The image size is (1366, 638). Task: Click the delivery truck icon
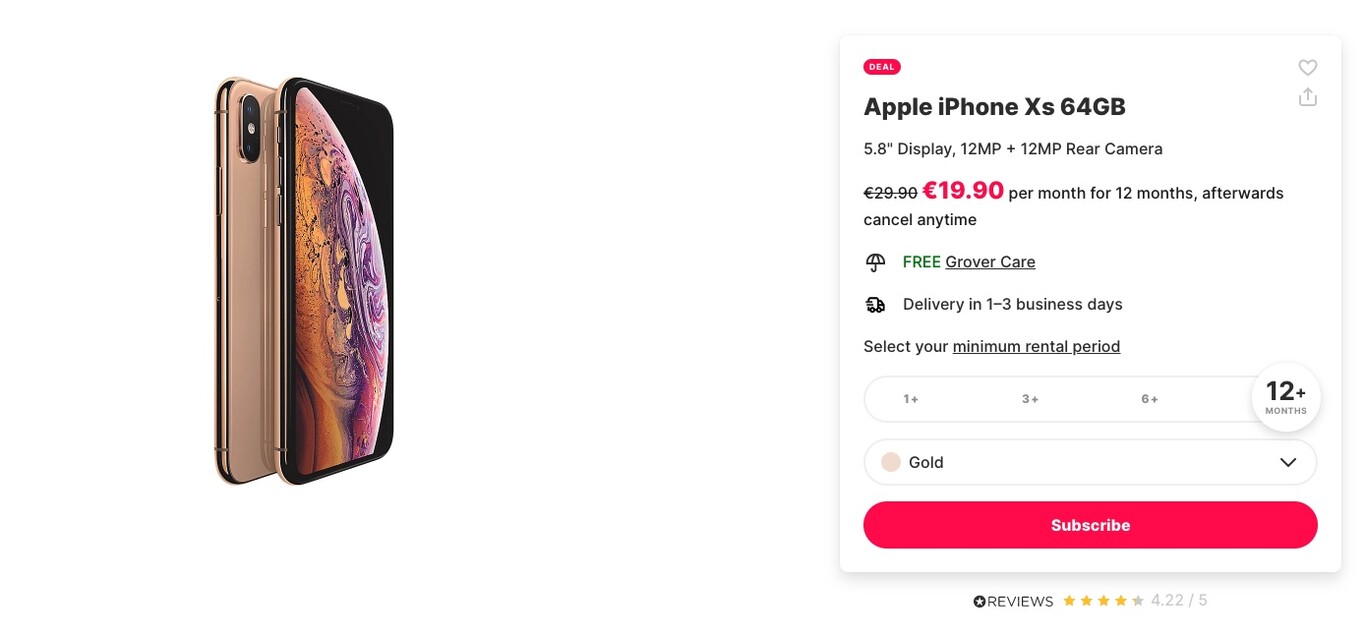tap(875, 304)
